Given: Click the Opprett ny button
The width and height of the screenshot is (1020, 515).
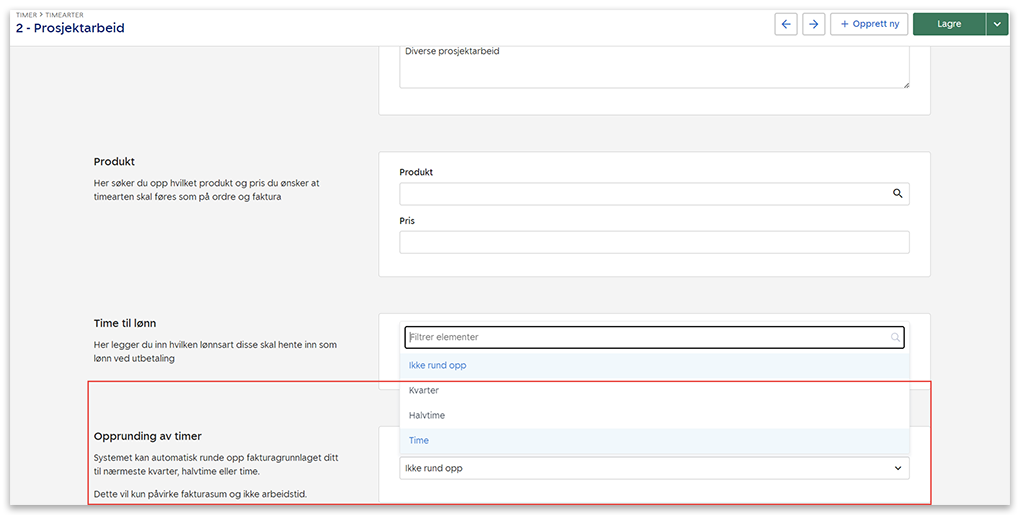Looking at the screenshot, I should click(868, 24).
